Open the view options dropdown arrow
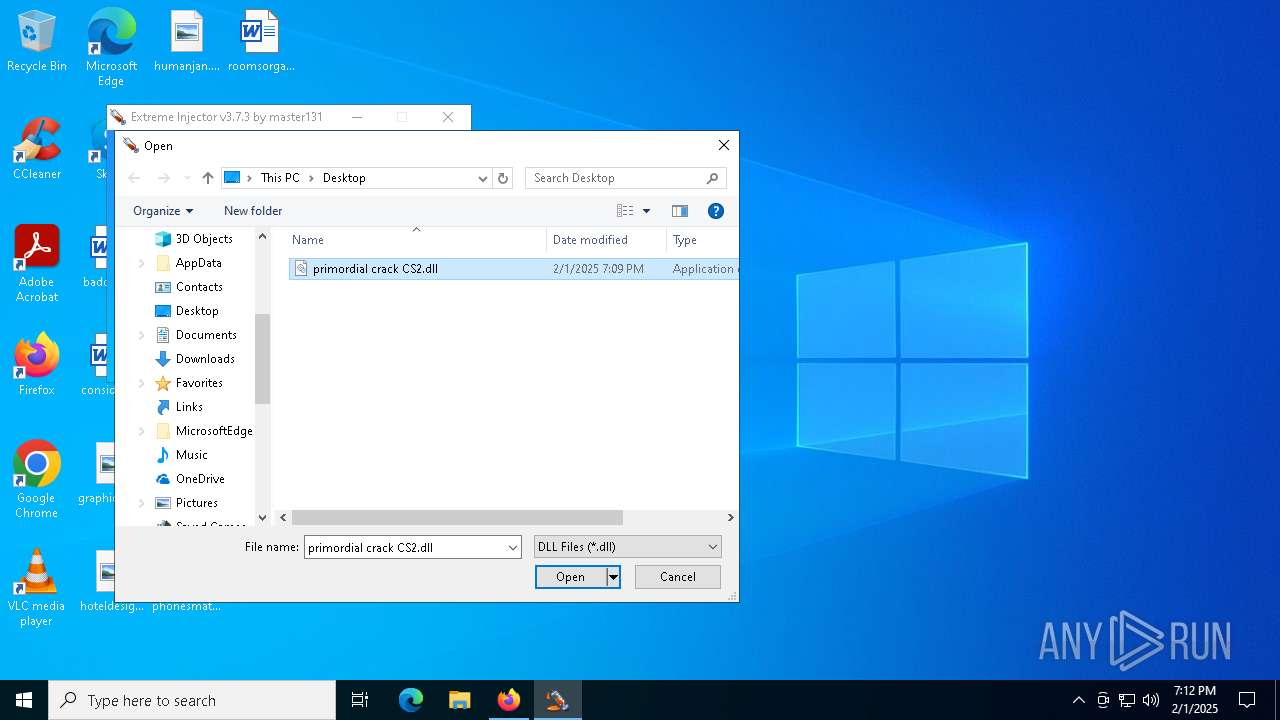Screen dimensions: 1280x720 (x=646, y=211)
